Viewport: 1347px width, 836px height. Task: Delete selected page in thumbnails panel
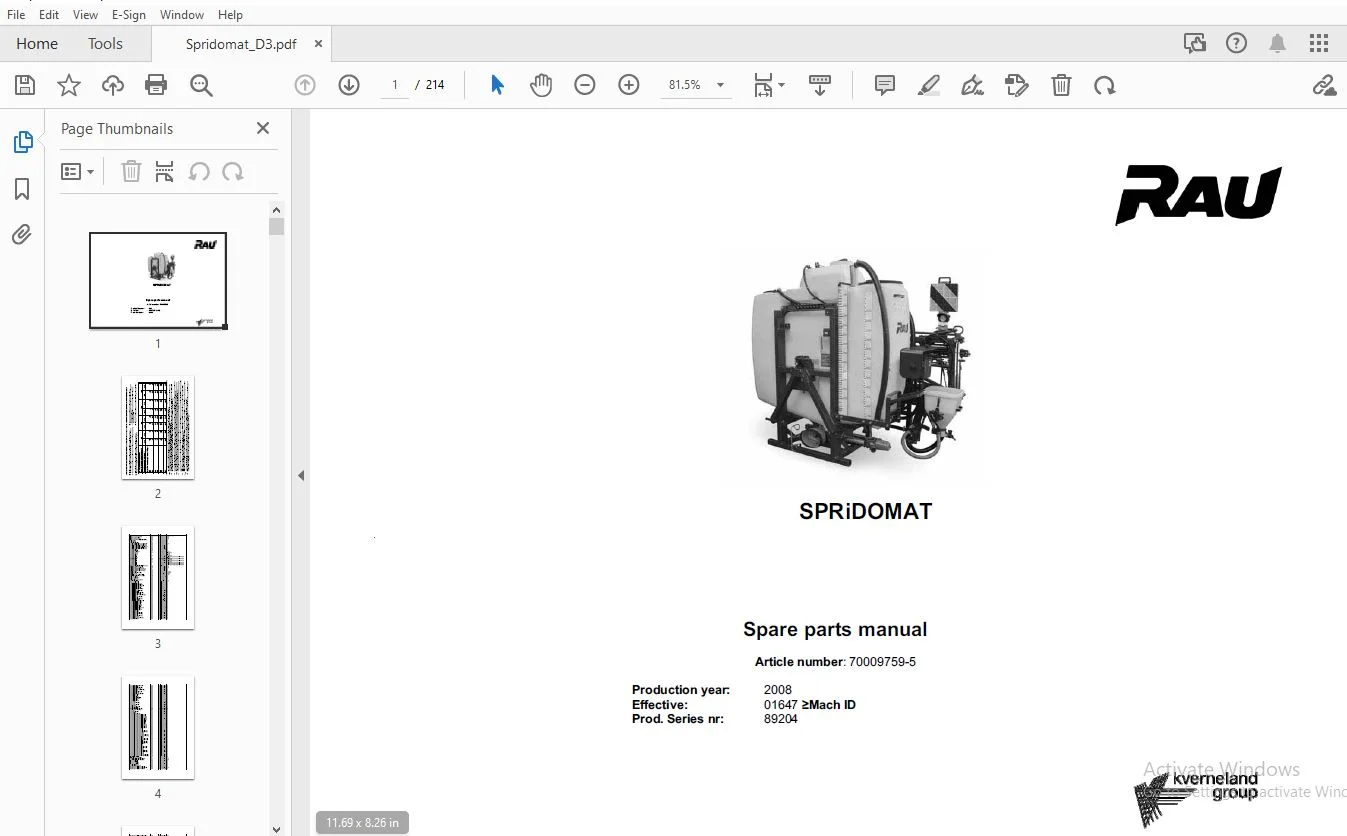(131, 172)
